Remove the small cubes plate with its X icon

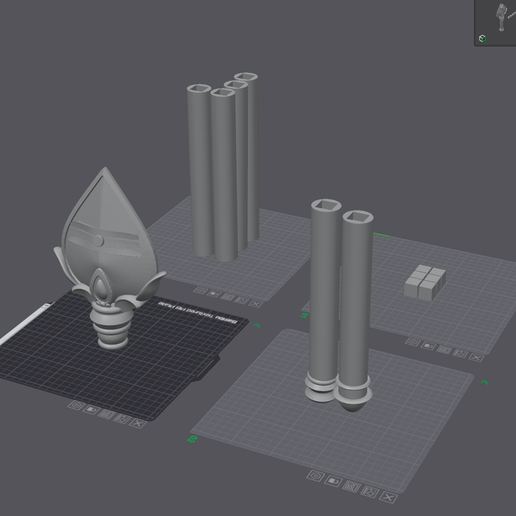[476, 358]
